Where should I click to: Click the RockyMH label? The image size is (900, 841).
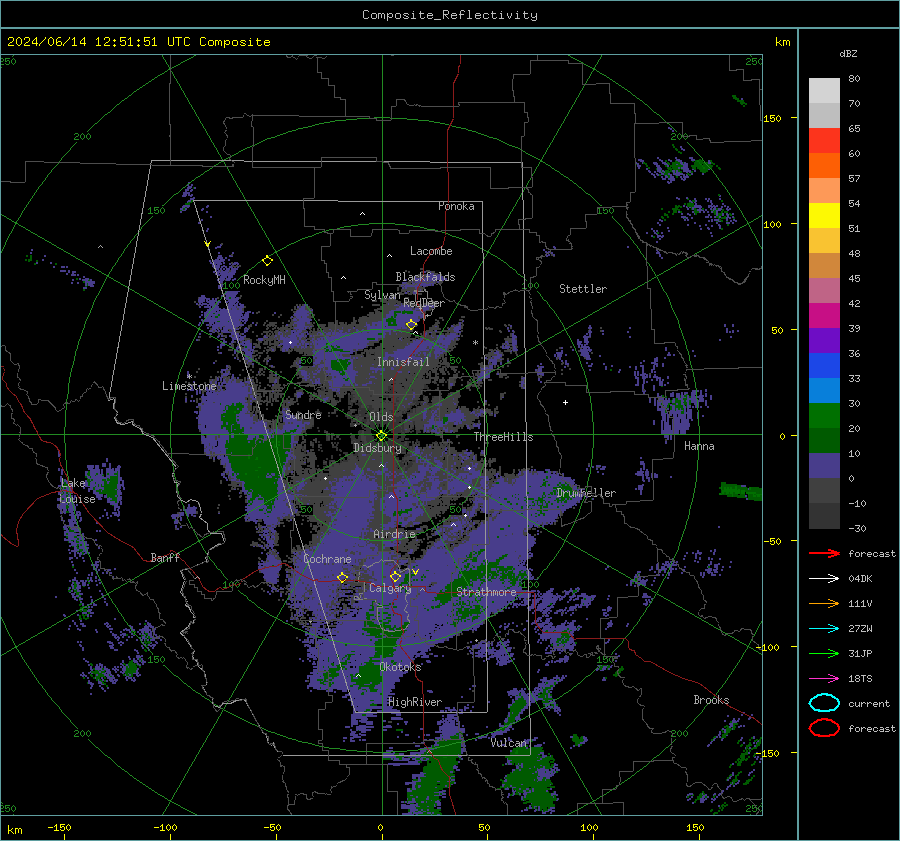click(264, 280)
